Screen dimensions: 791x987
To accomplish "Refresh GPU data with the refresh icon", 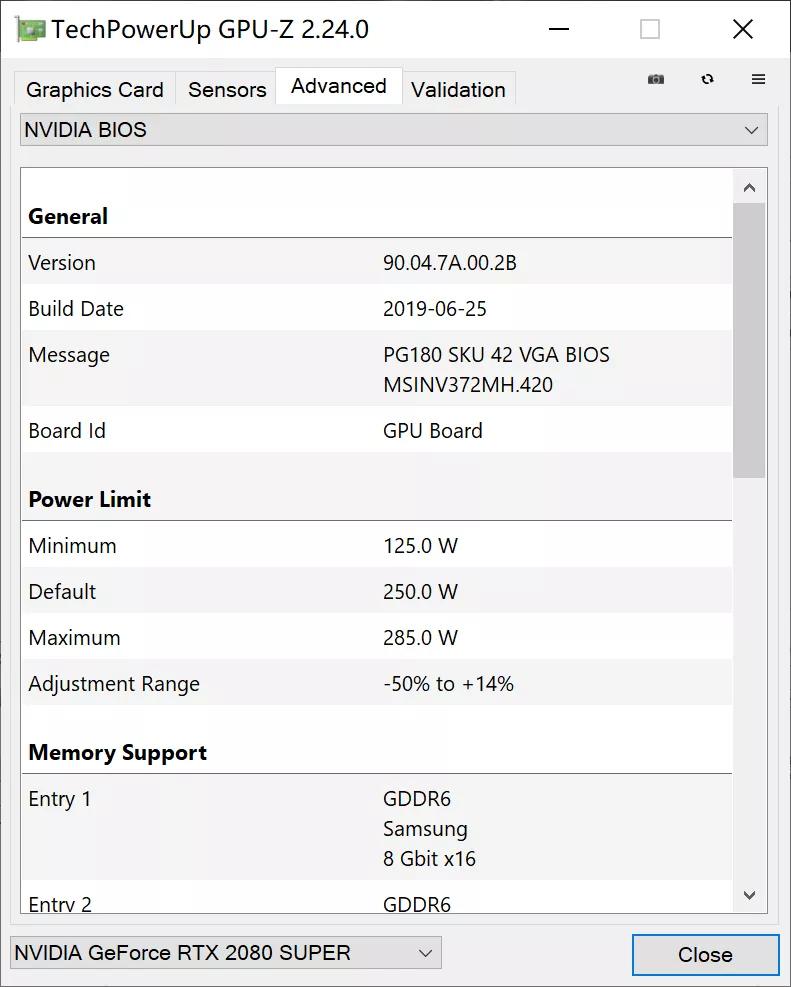I will pyautogui.click(x=707, y=79).
